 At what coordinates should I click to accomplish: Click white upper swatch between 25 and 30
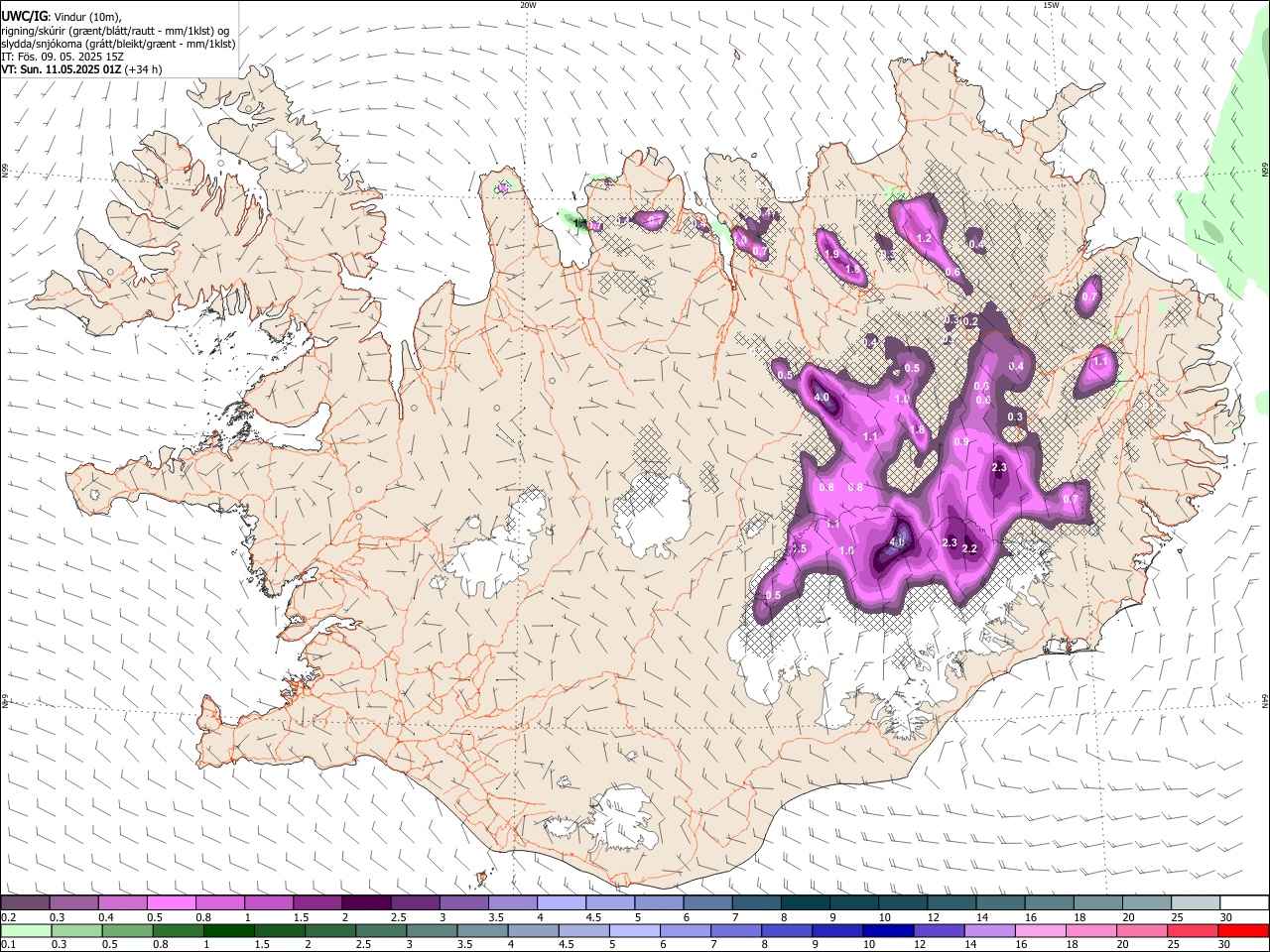(x=1197, y=902)
